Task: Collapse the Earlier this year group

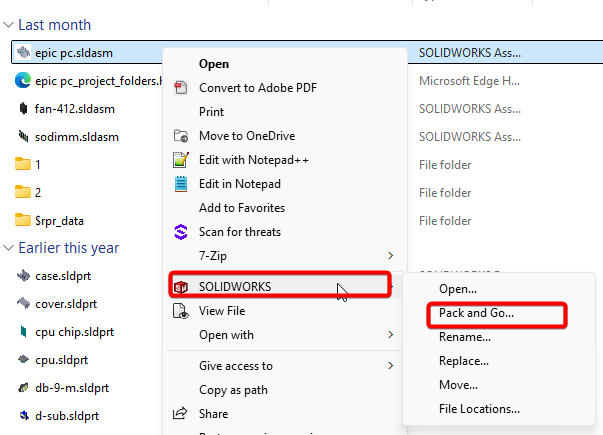Action: click(8, 248)
